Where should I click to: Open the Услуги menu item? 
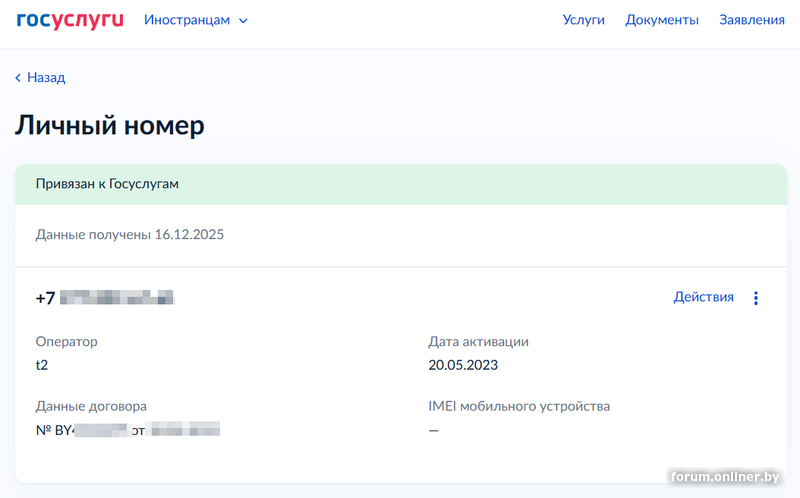(583, 20)
